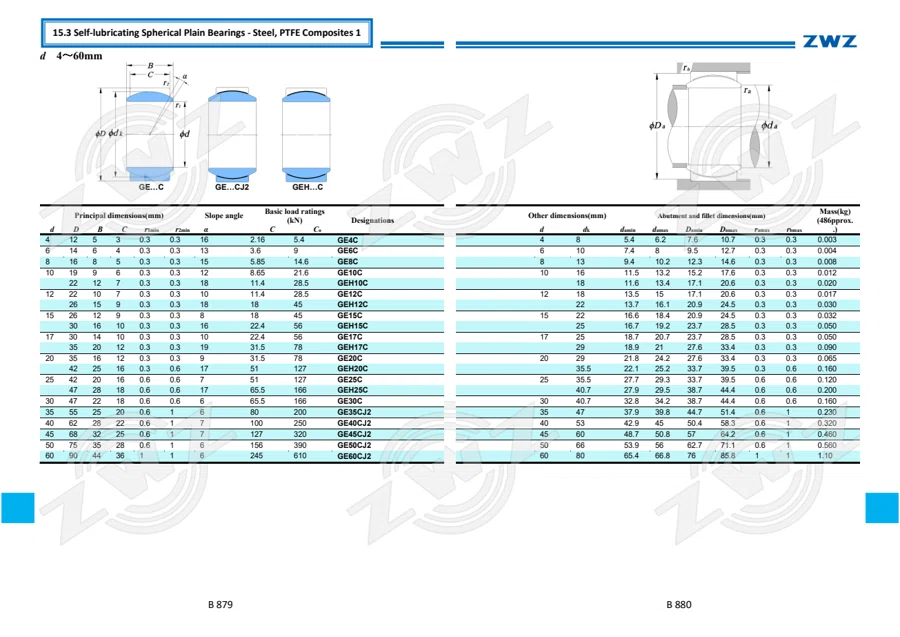Select designation GE20C

click(350, 358)
